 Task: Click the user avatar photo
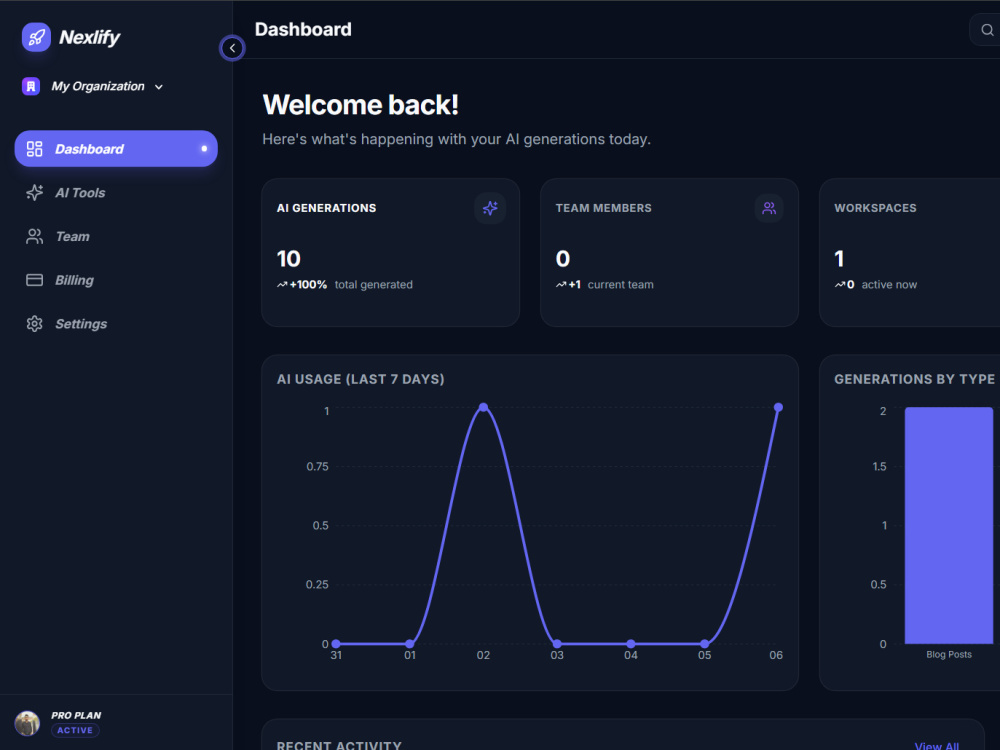(27, 723)
